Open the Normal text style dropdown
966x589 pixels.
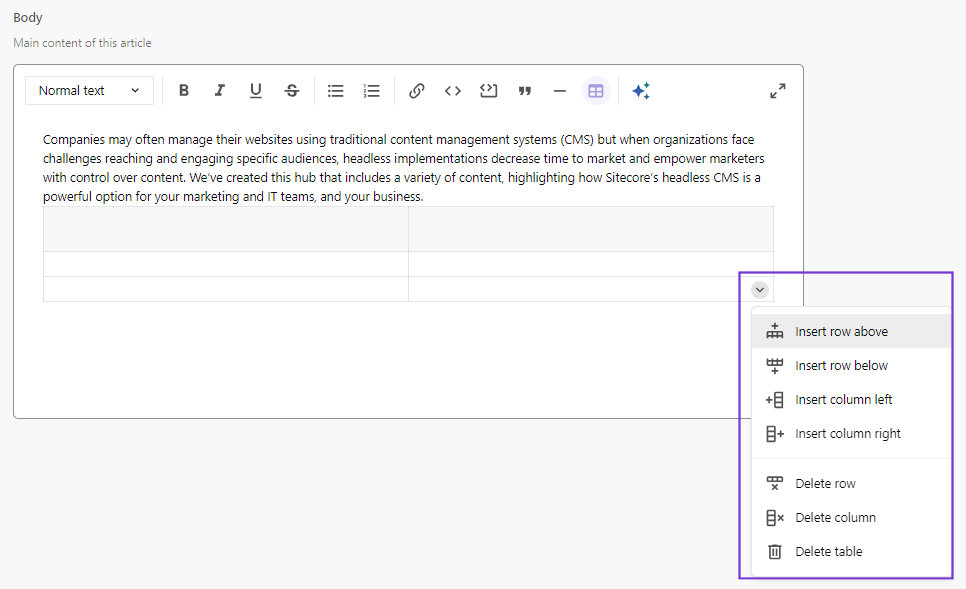tap(89, 91)
